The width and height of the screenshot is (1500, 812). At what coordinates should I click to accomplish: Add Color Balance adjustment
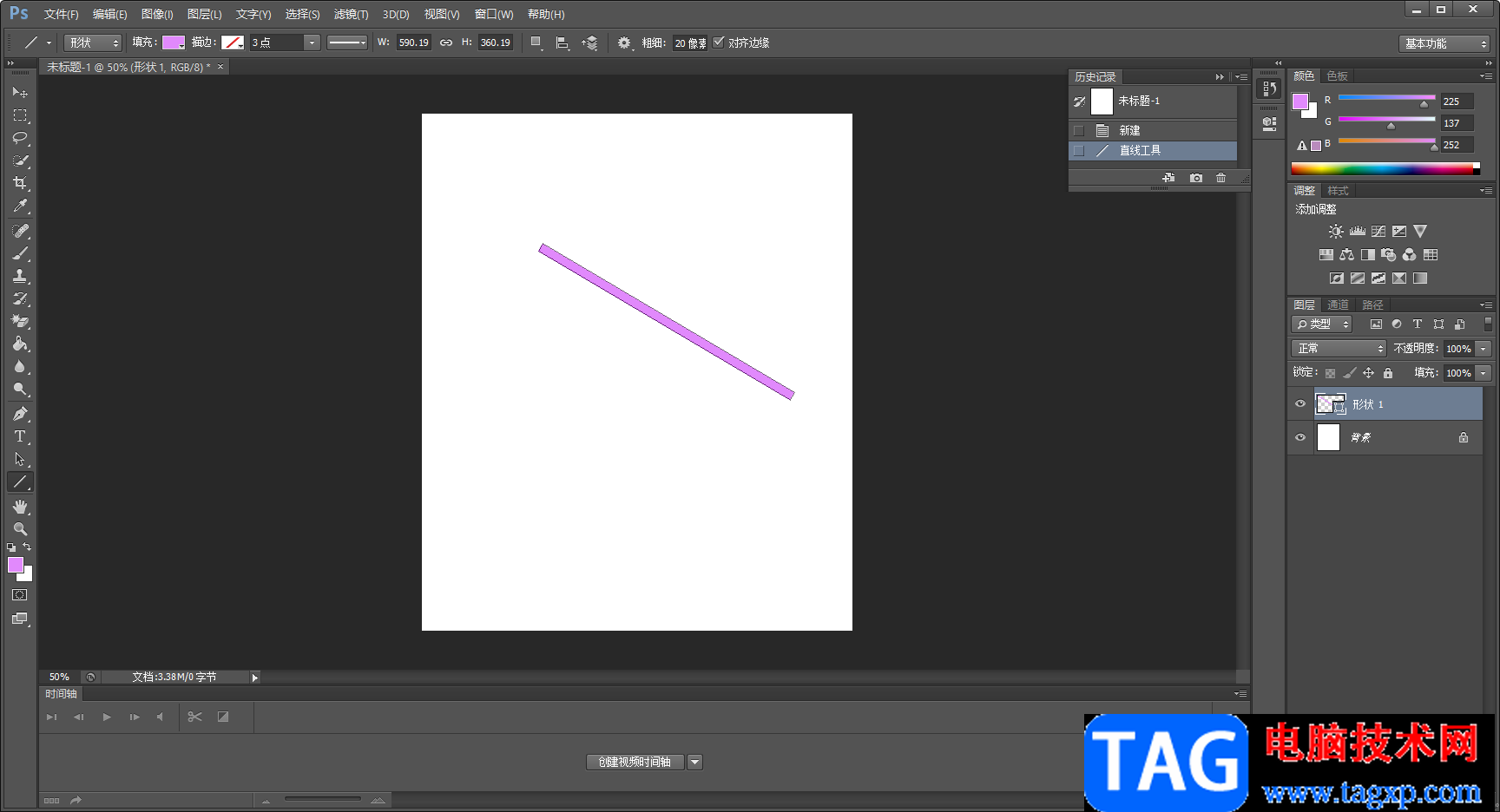pos(1346,255)
